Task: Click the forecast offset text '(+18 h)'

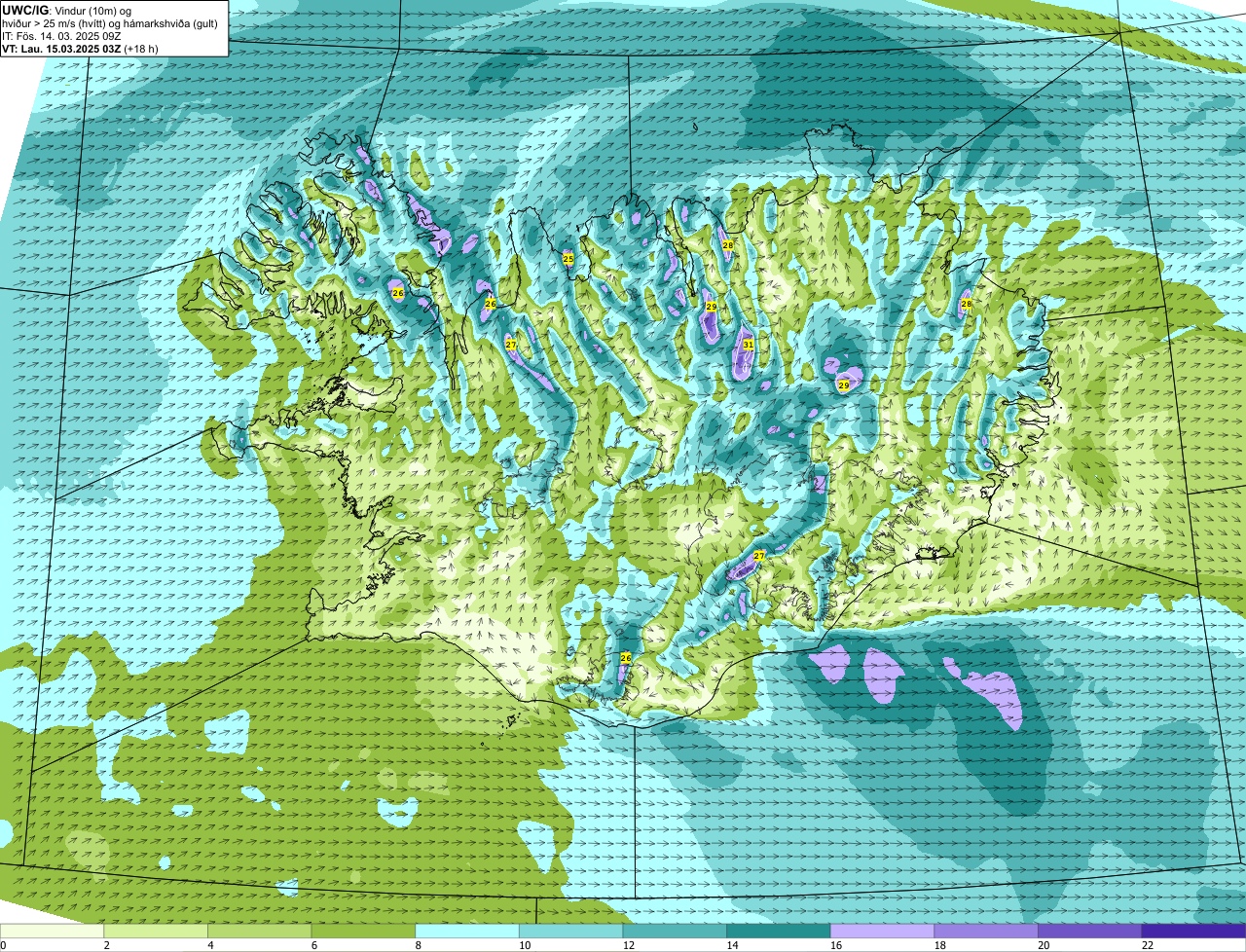Action: pos(141,48)
